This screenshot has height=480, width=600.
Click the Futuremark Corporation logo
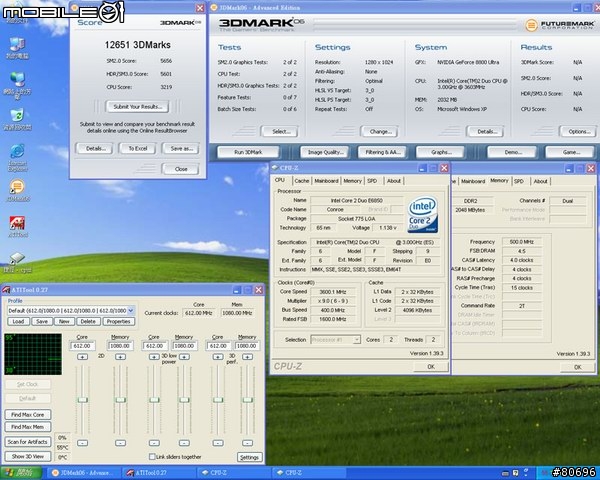559,25
